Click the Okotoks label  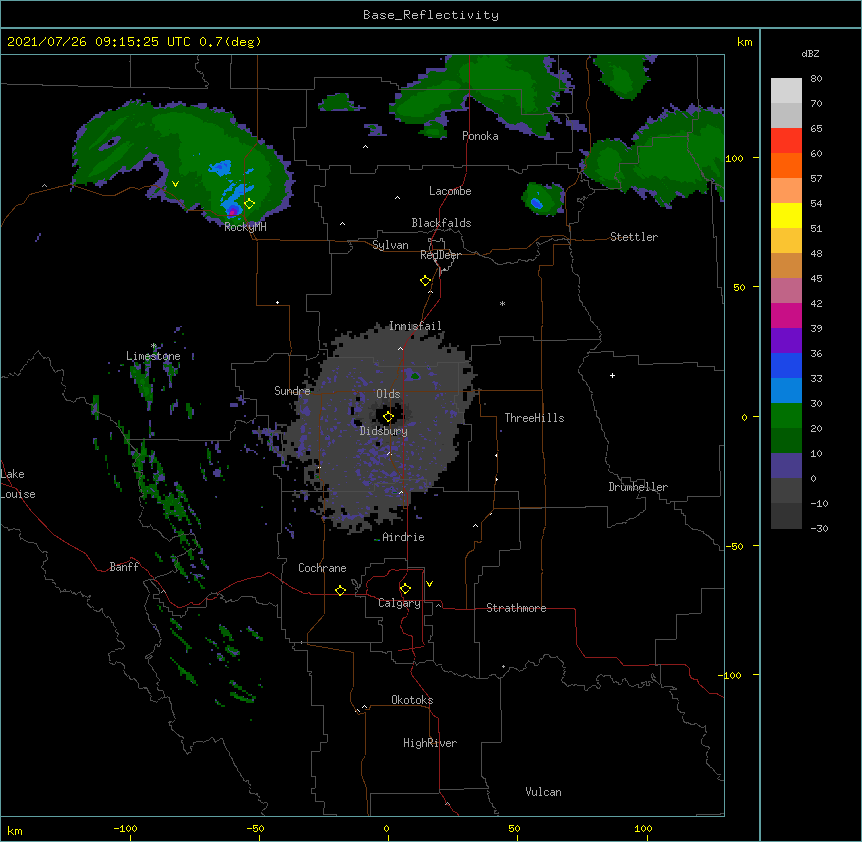click(412, 700)
